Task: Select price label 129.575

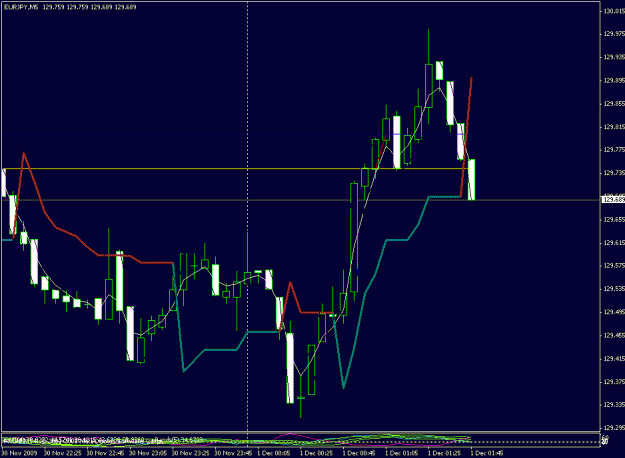Action: [614, 265]
